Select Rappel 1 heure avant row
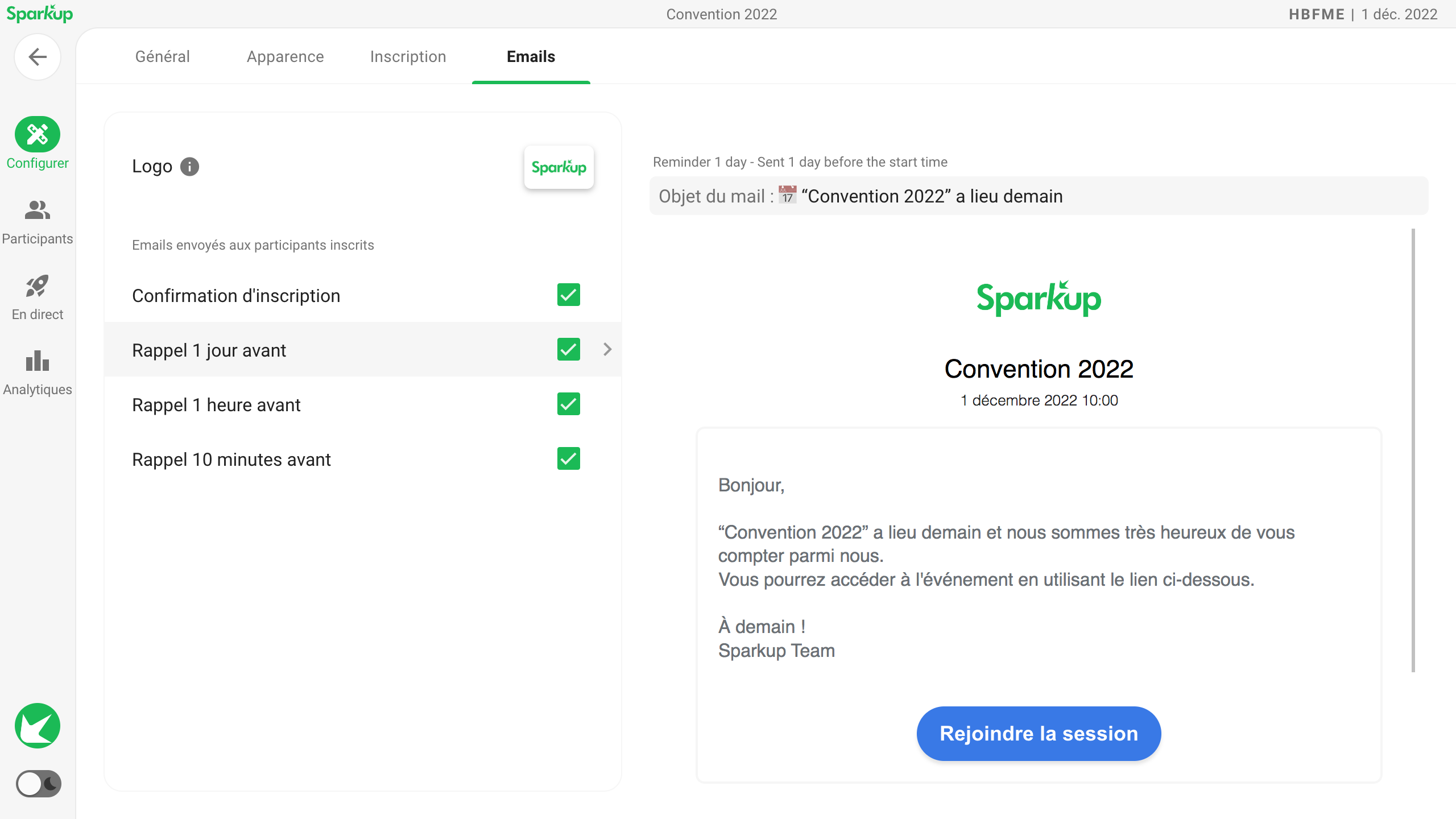The height and width of the screenshot is (819, 1456). [x=216, y=405]
